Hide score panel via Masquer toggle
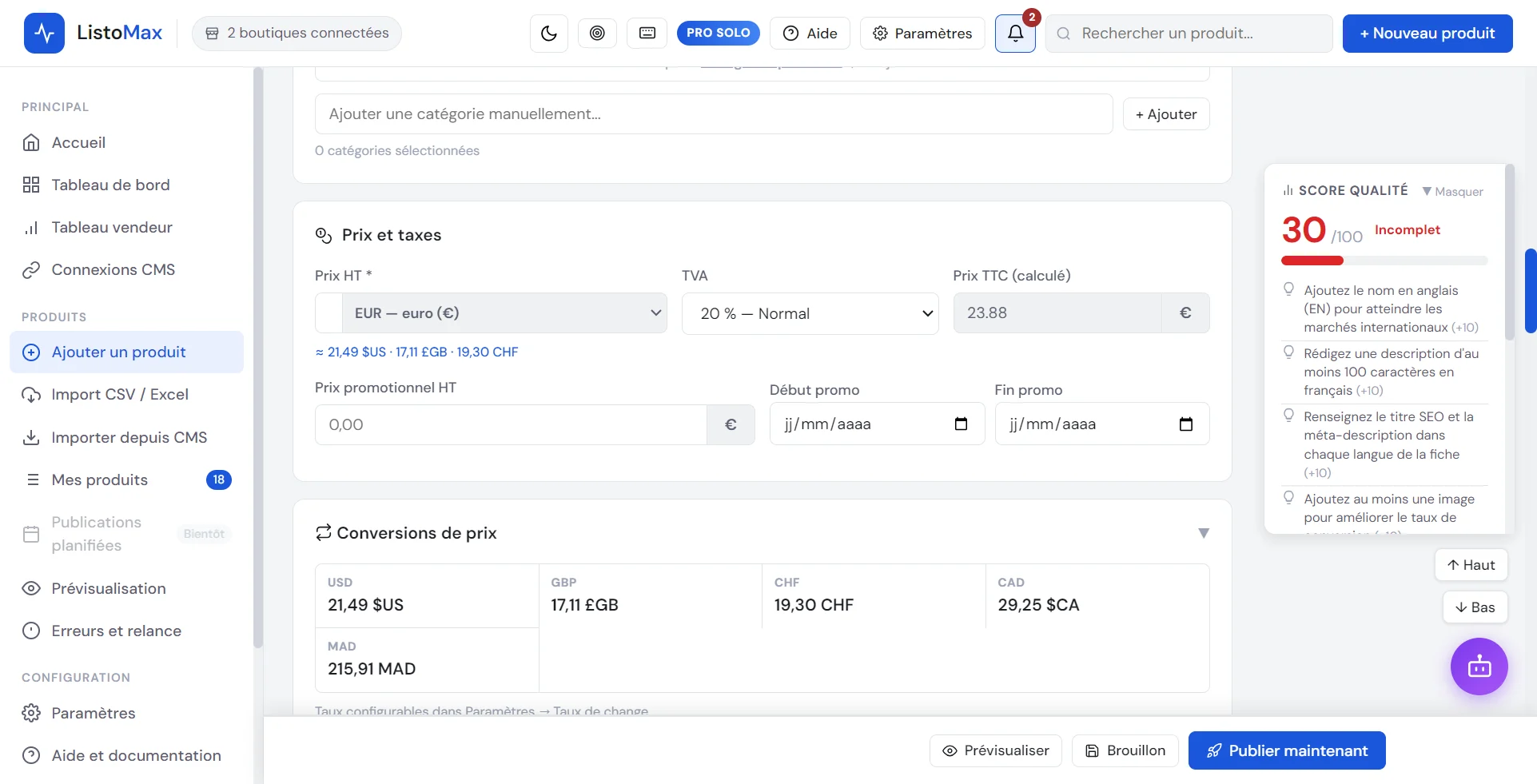The width and height of the screenshot is (1537, 784). 1453,191
